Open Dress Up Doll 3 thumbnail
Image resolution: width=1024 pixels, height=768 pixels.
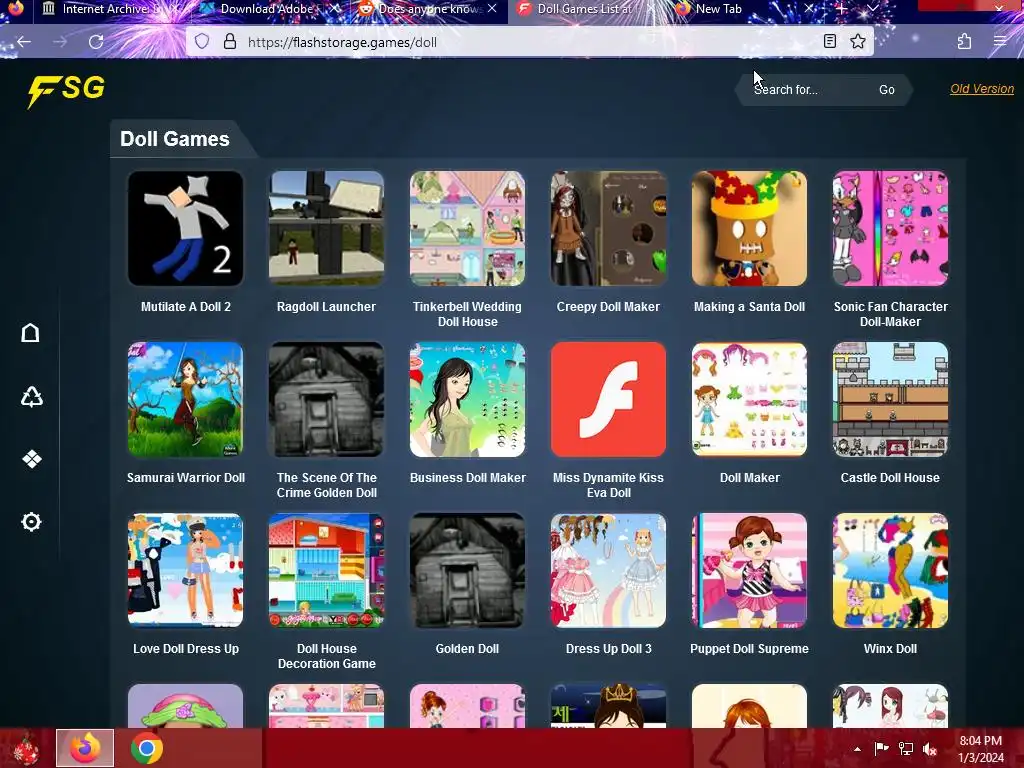(609, 571)
